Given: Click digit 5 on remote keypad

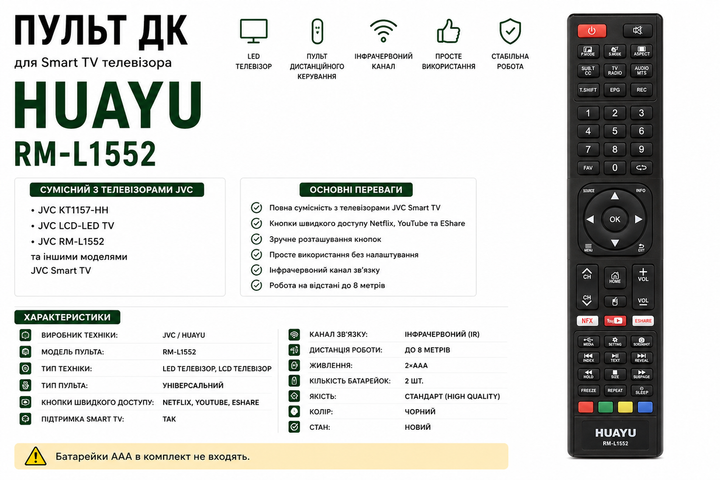Looking at the screenshot, I should point(614,131).
